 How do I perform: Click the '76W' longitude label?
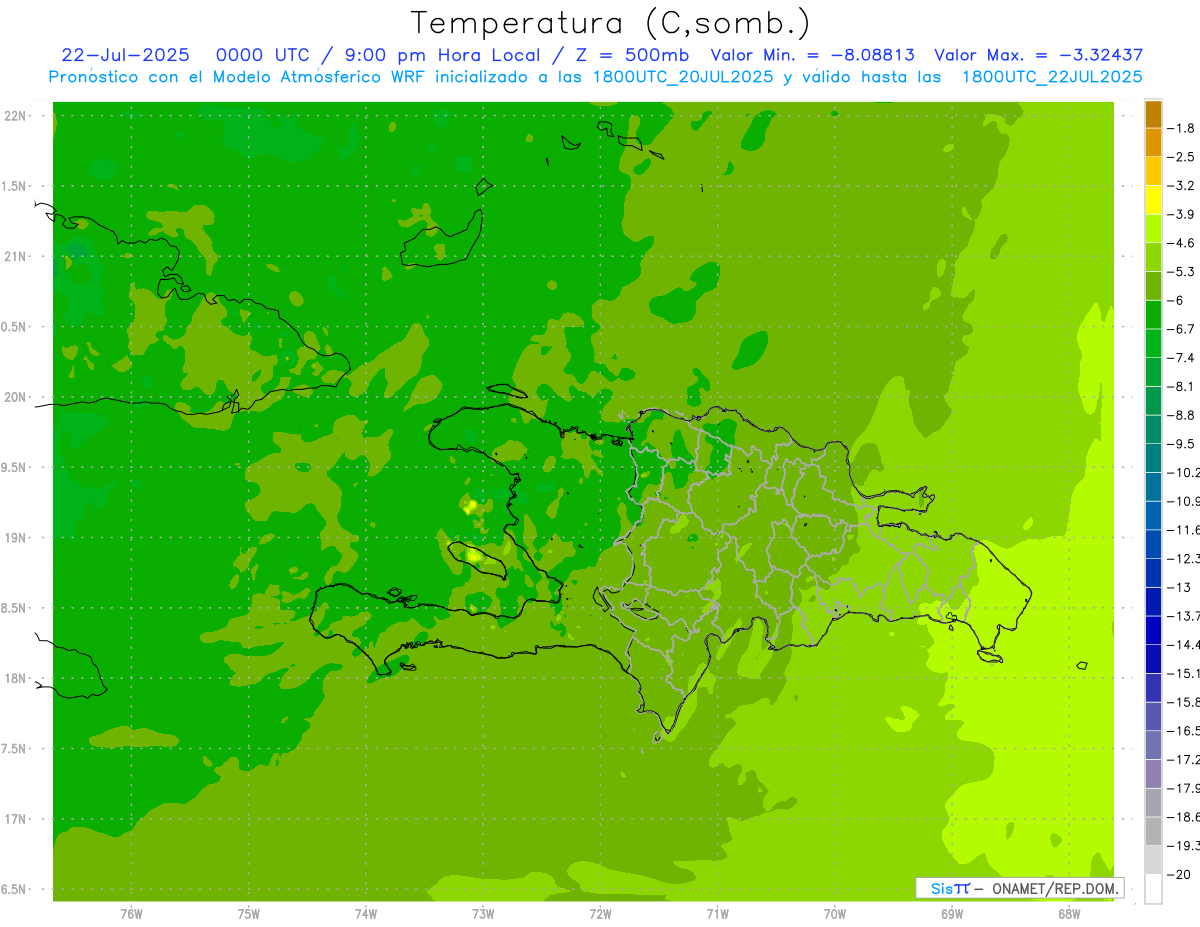[131, 914]
